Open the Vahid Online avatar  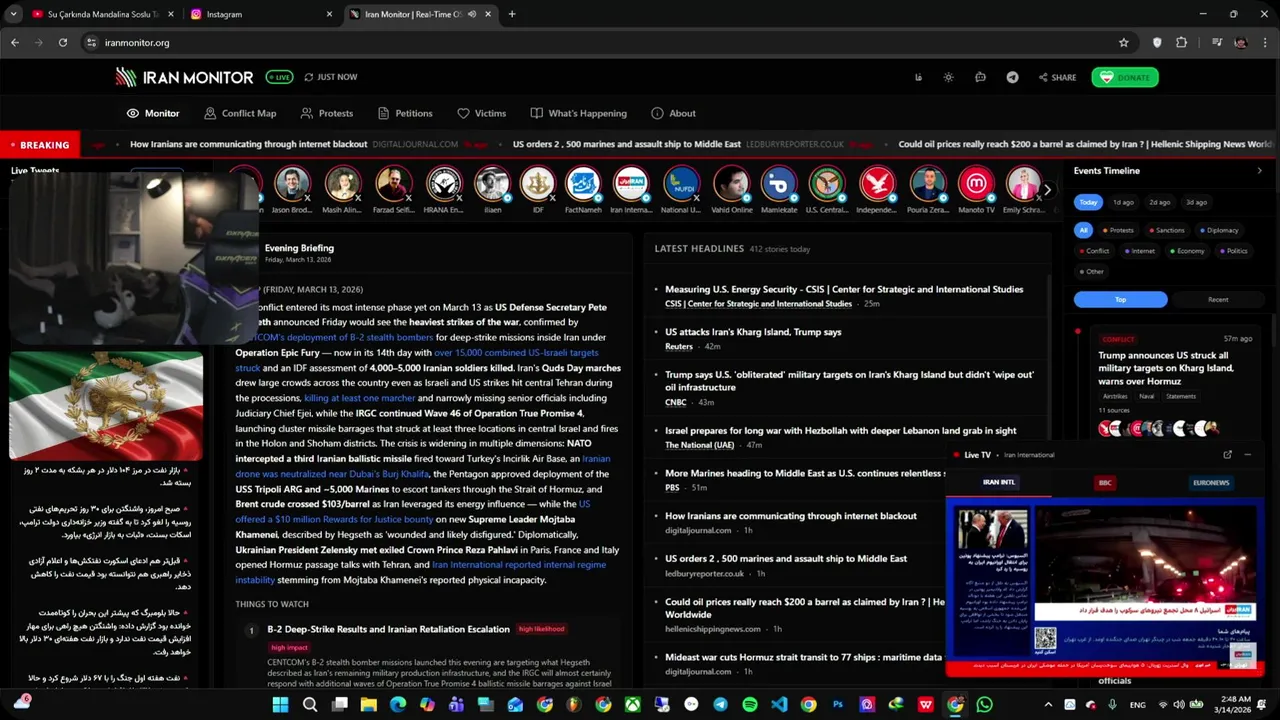(x=732, y=185)
